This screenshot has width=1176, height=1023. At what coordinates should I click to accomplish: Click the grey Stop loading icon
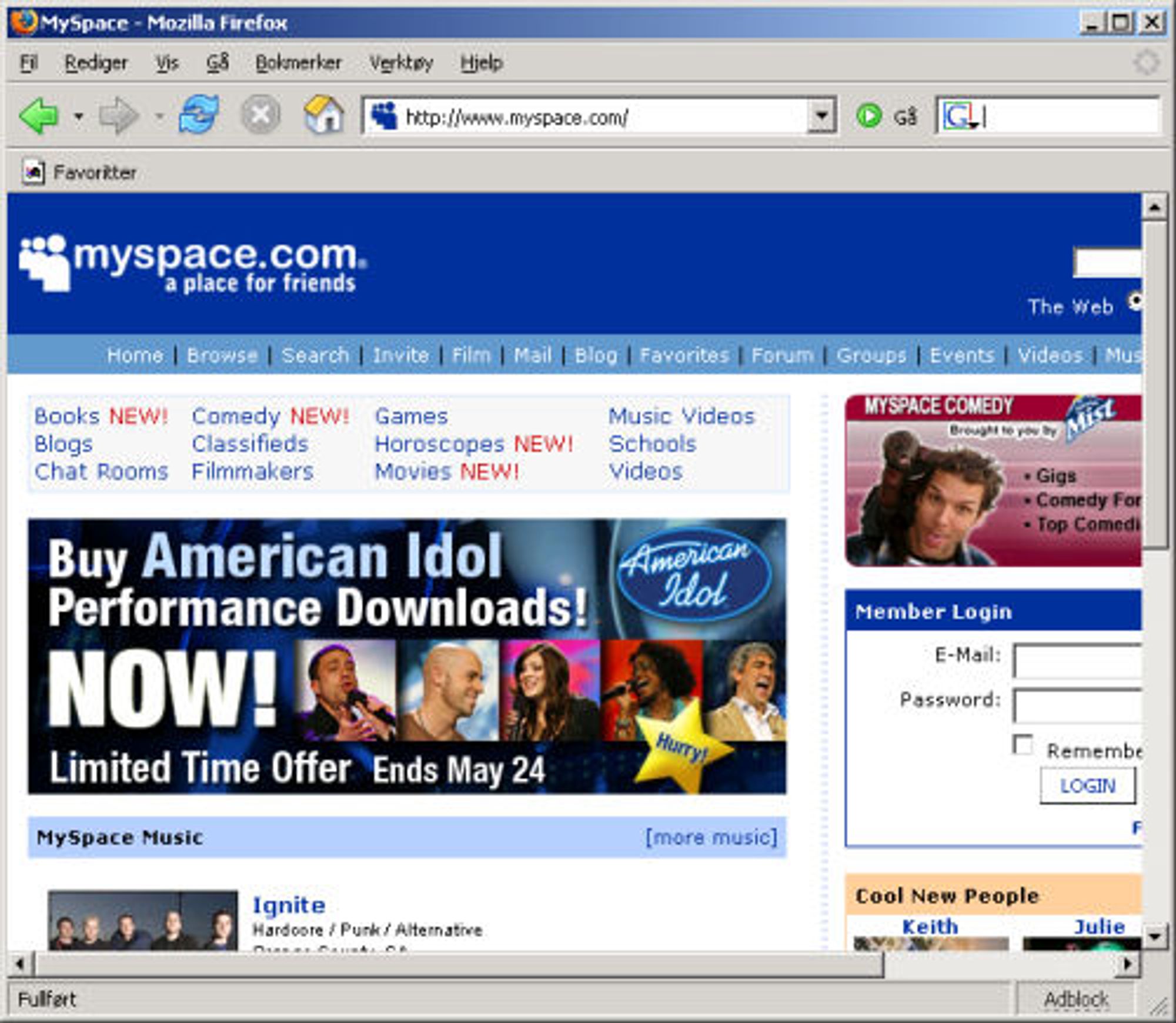pyautogui.click(x=260, y=115)
